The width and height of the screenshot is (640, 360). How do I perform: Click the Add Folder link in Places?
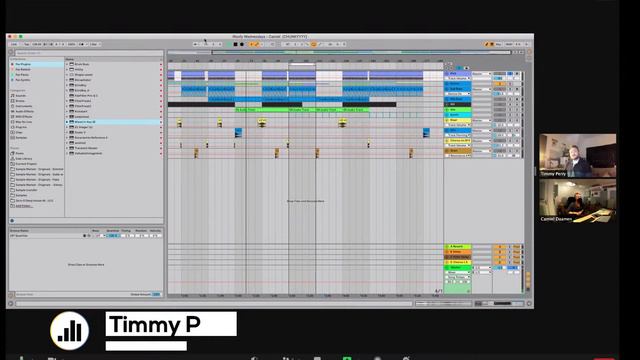coord(24,206)
